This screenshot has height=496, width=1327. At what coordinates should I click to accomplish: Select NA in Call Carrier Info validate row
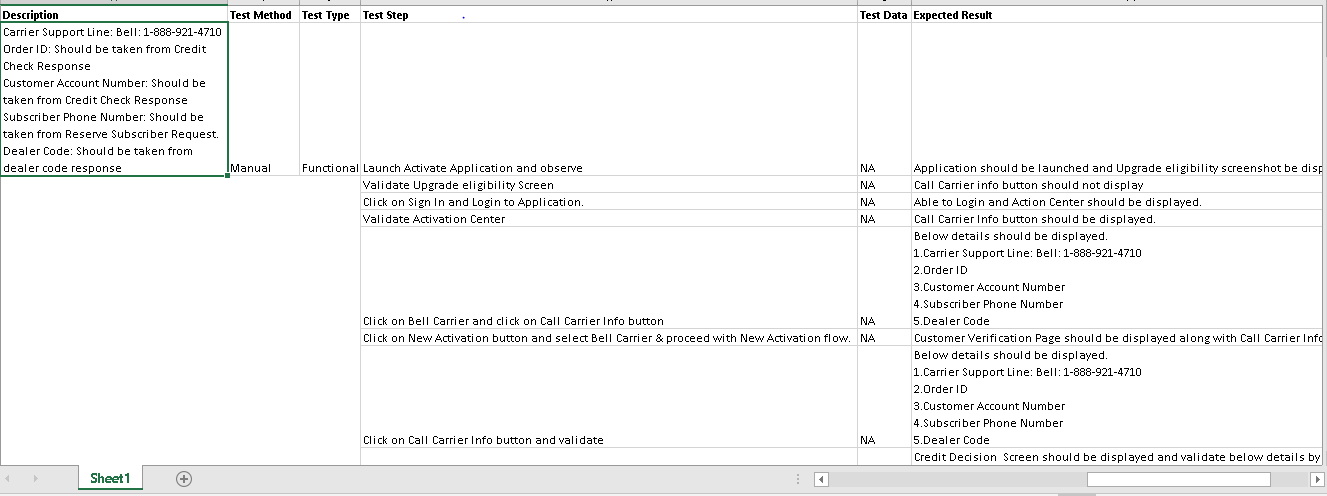pyautogui.click(x=884, y=397)
